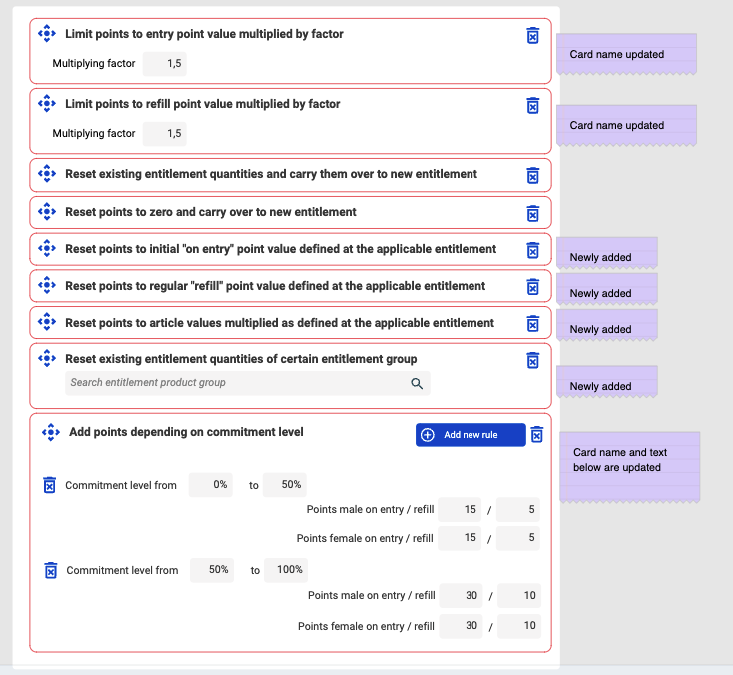The width and height of the screenshot is (733, 675).
Task: Click drag handle of 'Reset points to zero' card
Action: tap(46, 212)
